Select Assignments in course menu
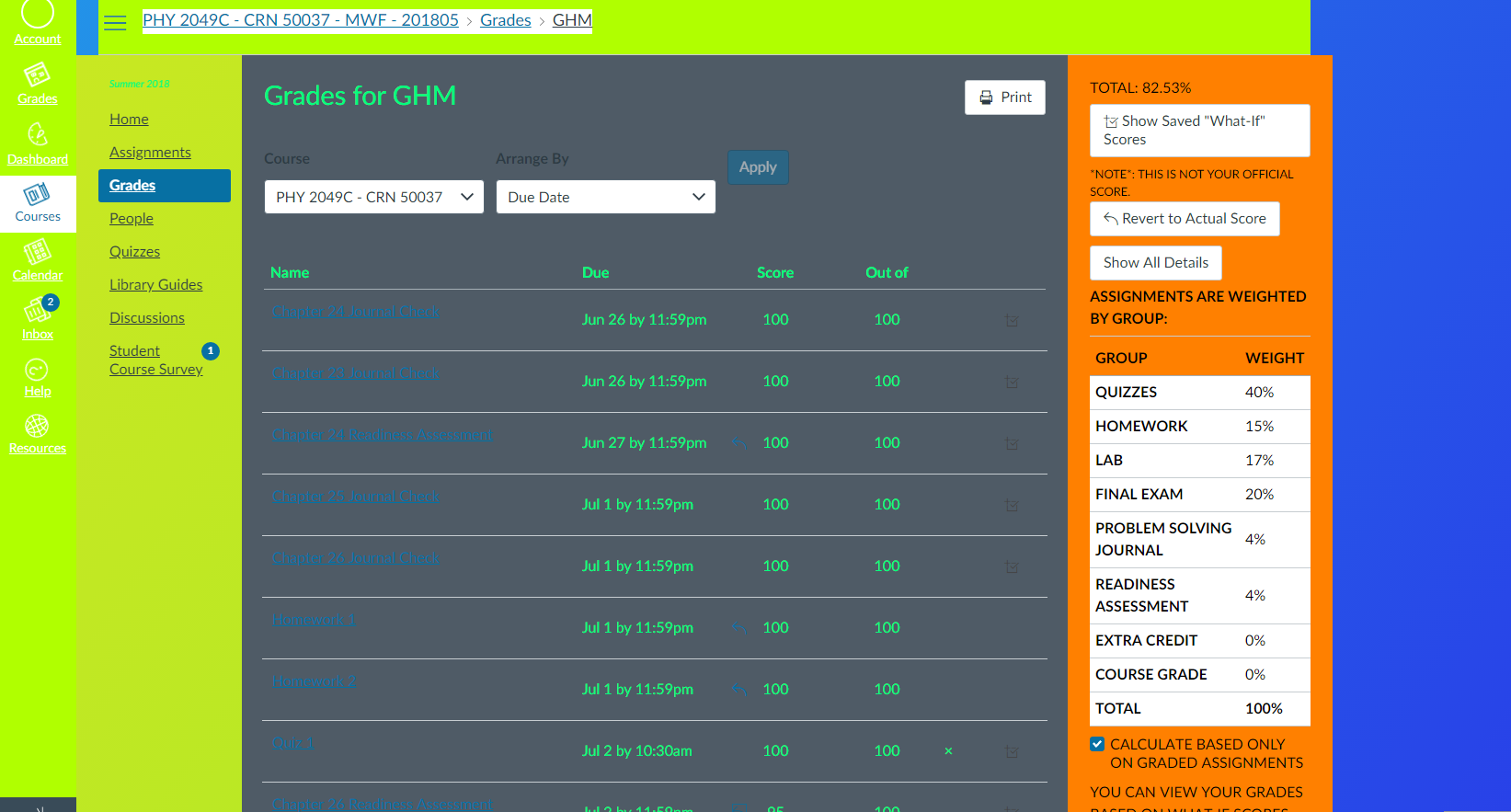1511x812 pixels. 150,153
